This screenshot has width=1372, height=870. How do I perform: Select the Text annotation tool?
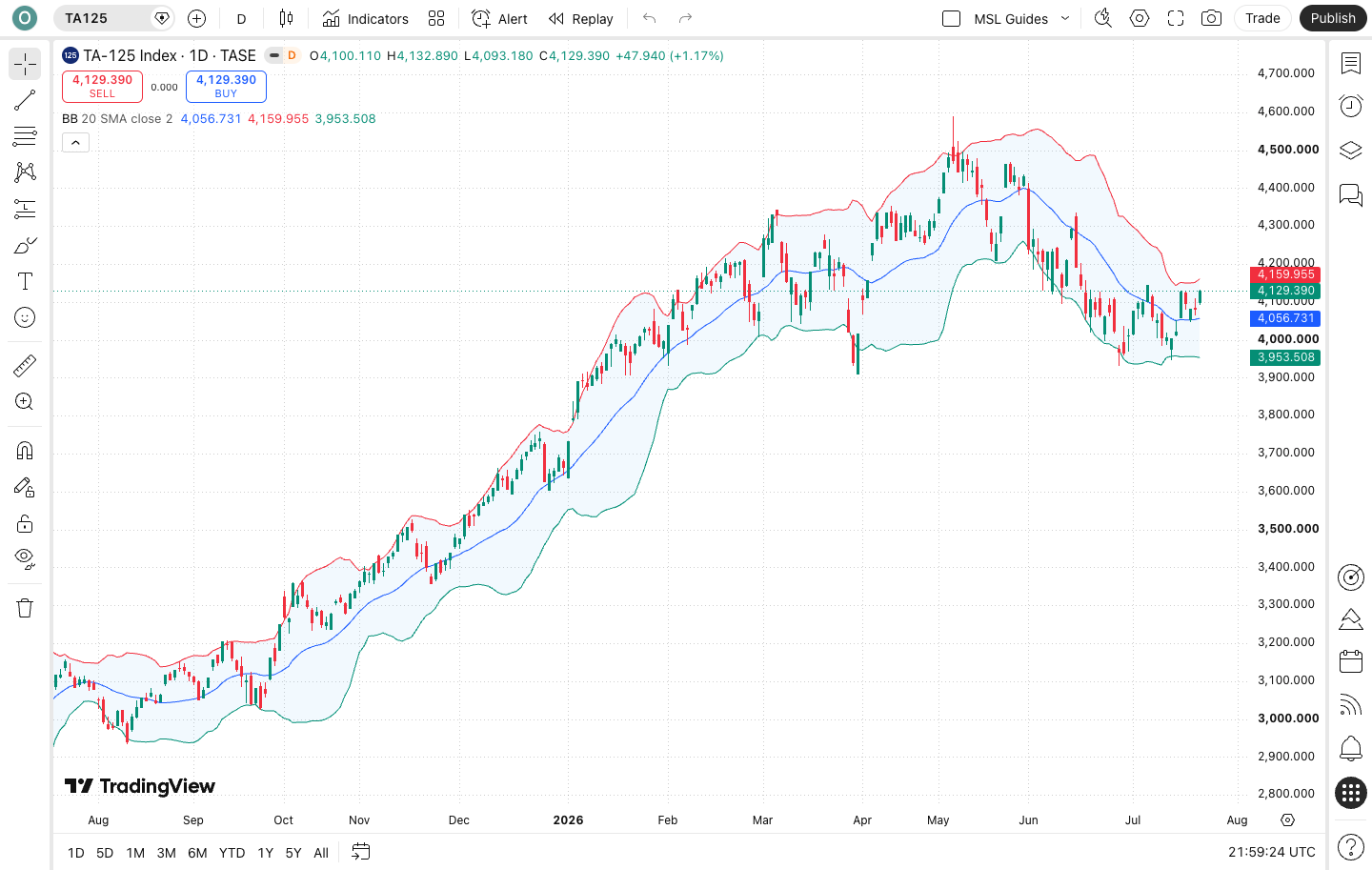25,281
